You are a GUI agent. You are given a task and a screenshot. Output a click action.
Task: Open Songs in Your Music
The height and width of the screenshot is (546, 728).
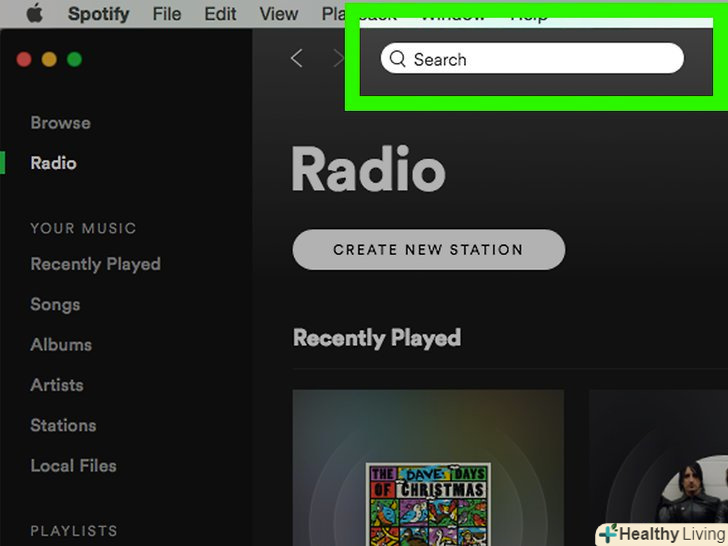[55, 305]
